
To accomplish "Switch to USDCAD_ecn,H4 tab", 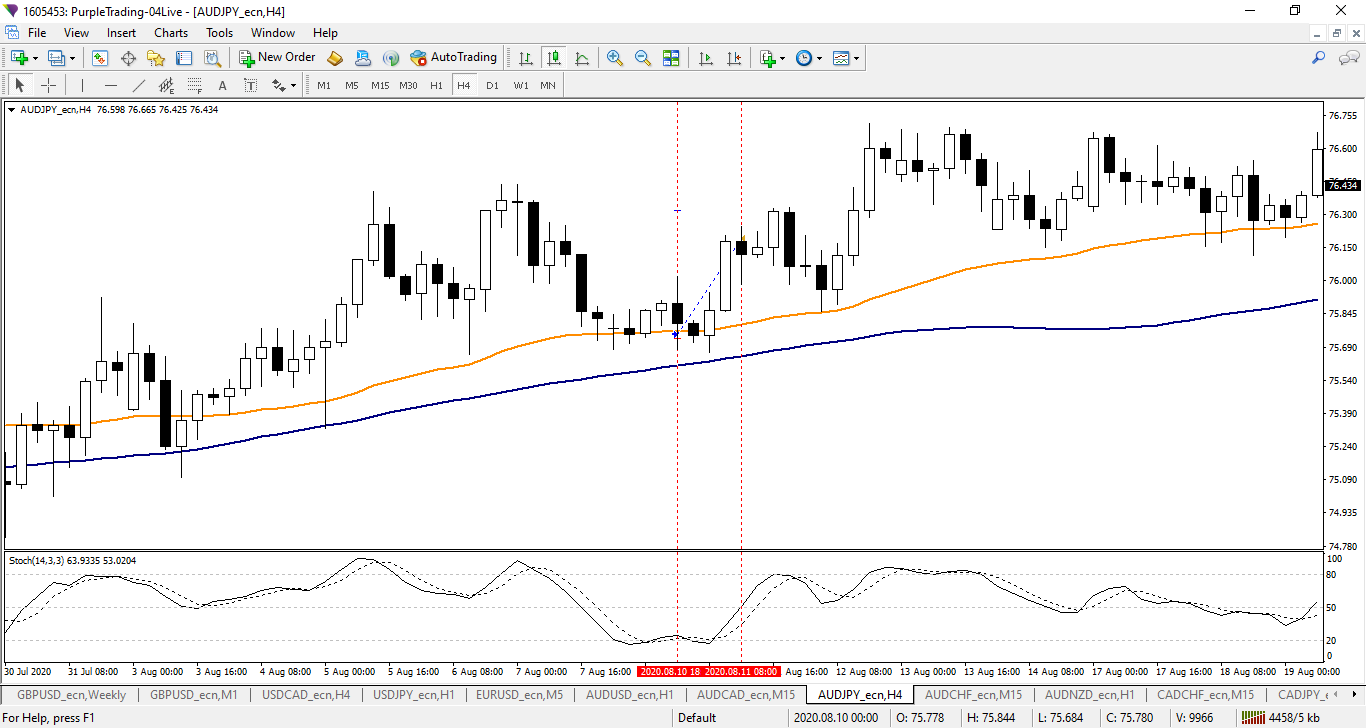I will (x=305, y=694).
